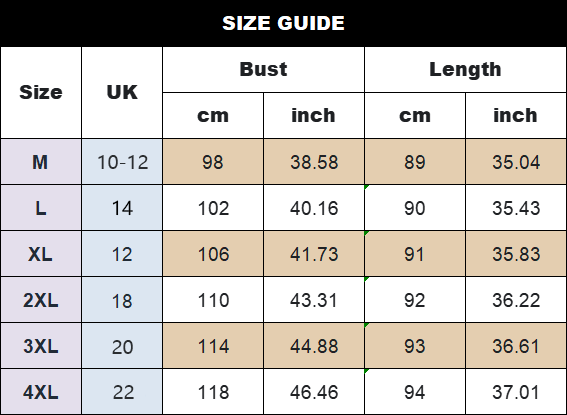Select the UK column header
Image resolution: width=567 pixels, height=415 pixels.
(122, 93)
